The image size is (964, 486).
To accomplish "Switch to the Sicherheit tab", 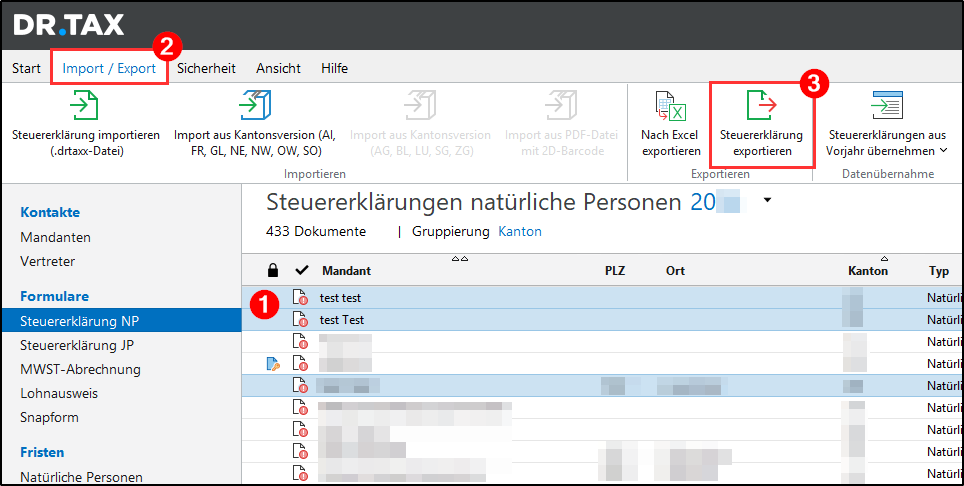I will (x=206, y=68).
